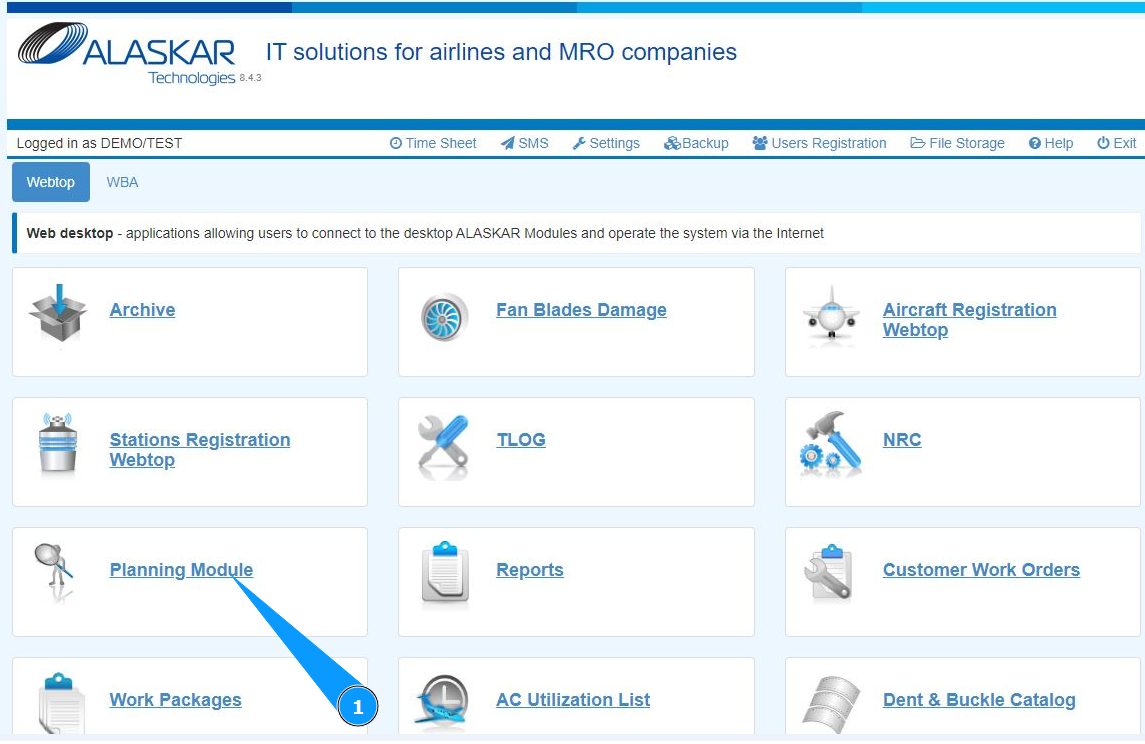
Task: Click the 'Web desktop' description text
Action: [x=425, y=233]
